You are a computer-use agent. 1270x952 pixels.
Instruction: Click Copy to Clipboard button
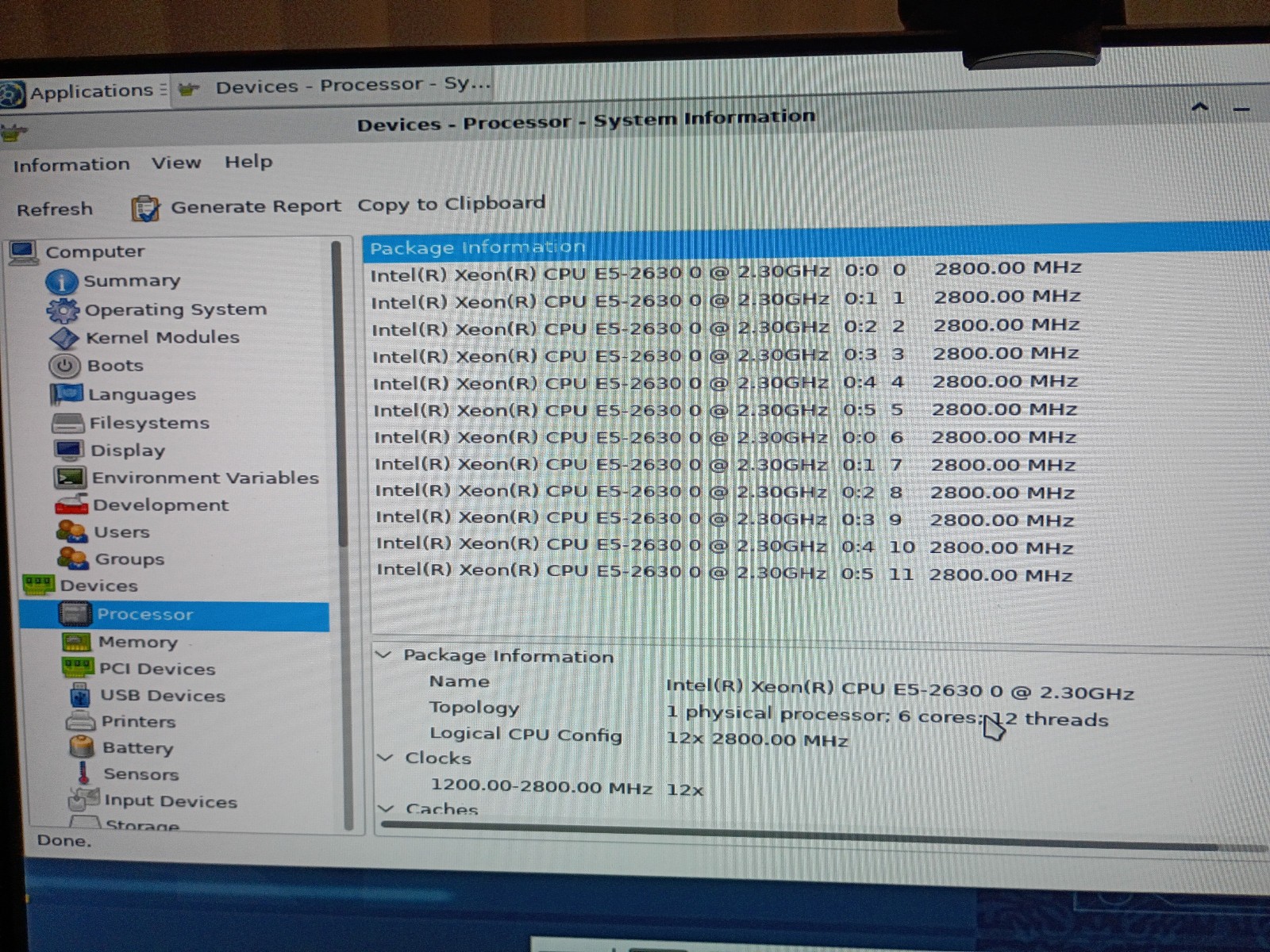451,204
